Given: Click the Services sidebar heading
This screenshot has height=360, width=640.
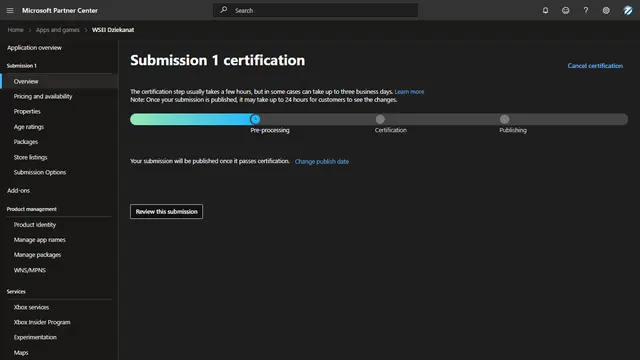Looking at the screenshot, I should pos(16,291).
